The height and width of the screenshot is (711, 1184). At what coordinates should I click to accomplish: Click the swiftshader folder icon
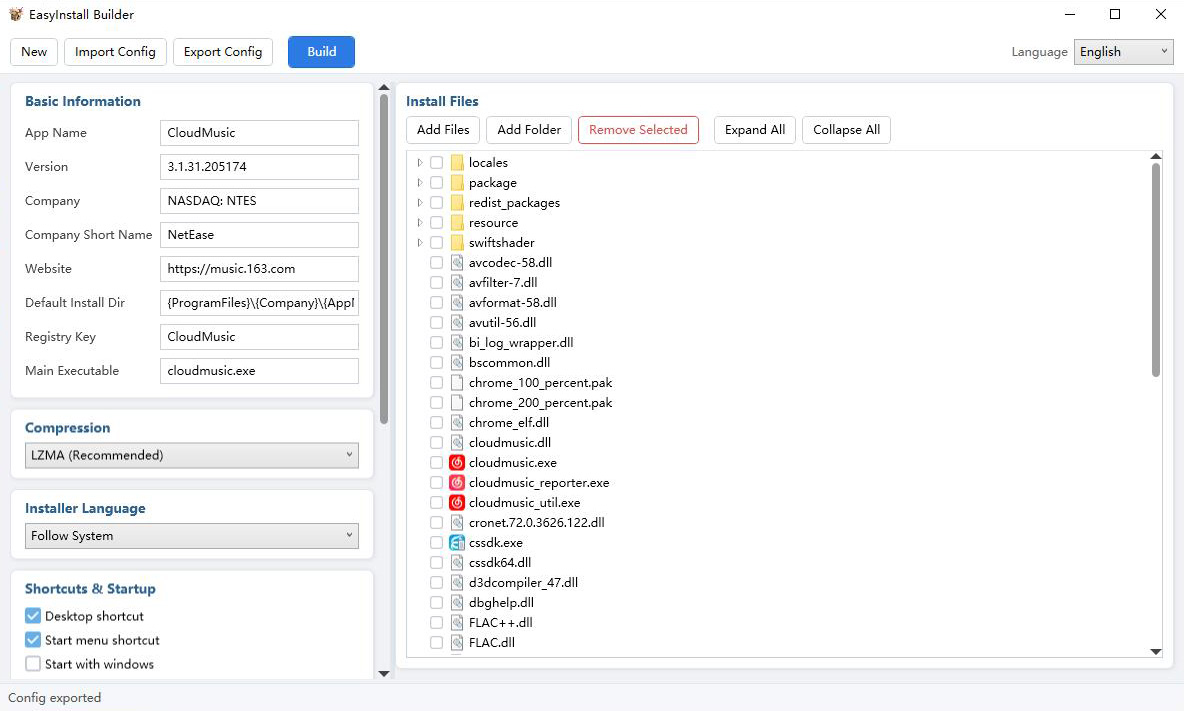[x=457, y=242]
